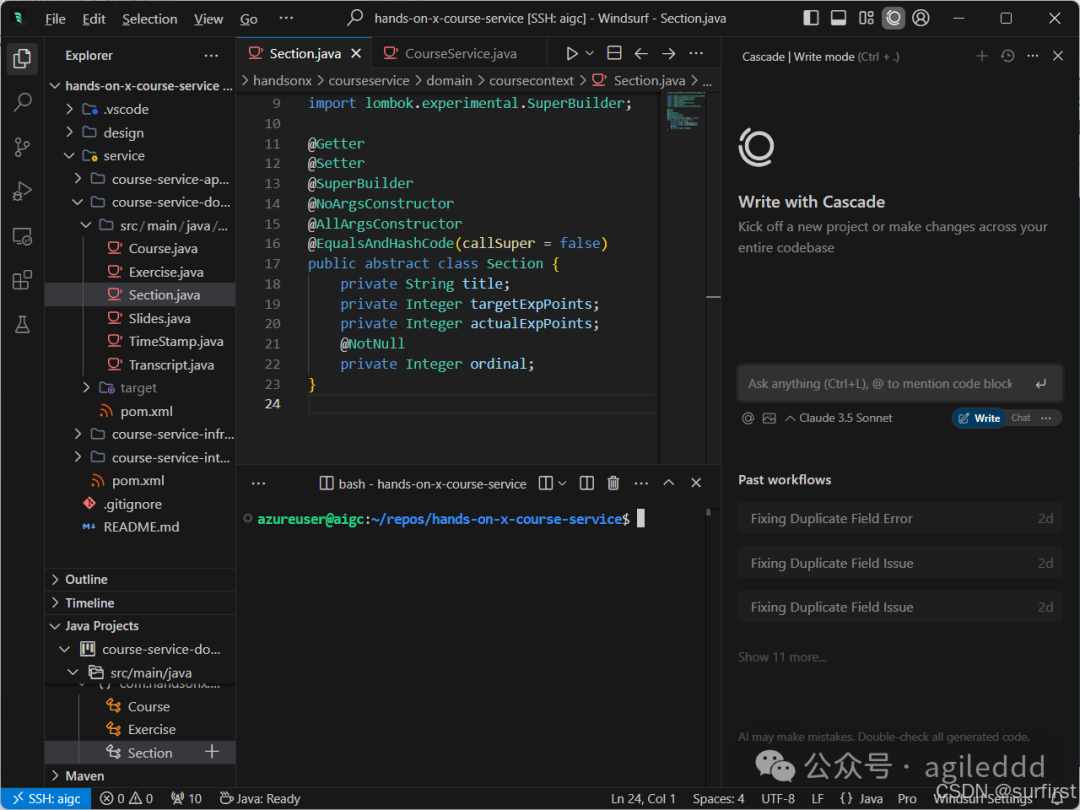Open the Edit menu
This screenshot has width=1080, height=810.
click(94, 19)
